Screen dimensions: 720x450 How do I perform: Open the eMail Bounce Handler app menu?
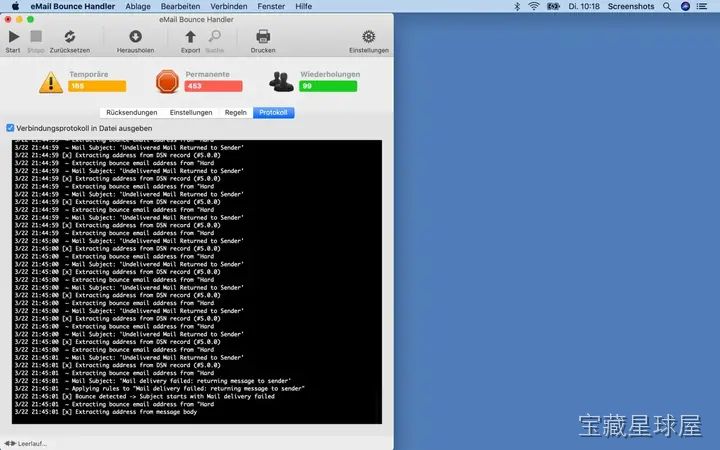point(73,6)
